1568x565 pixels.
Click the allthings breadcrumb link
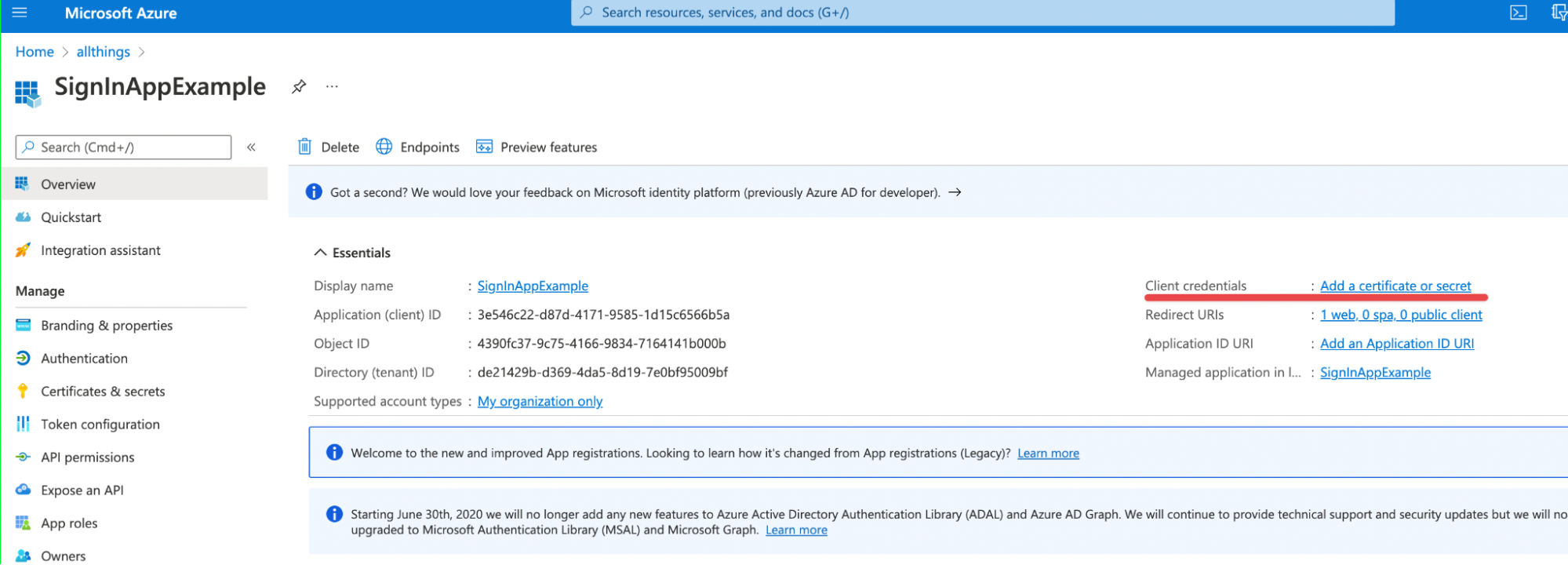click(103, 52)
